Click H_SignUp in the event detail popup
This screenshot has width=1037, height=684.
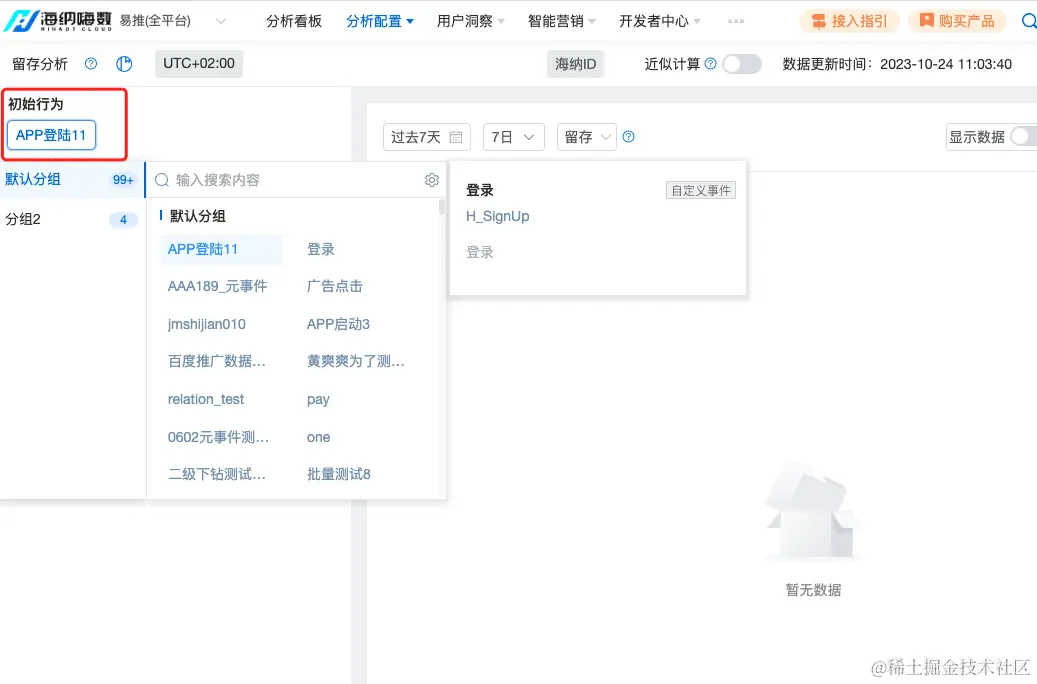pos(497,216)
